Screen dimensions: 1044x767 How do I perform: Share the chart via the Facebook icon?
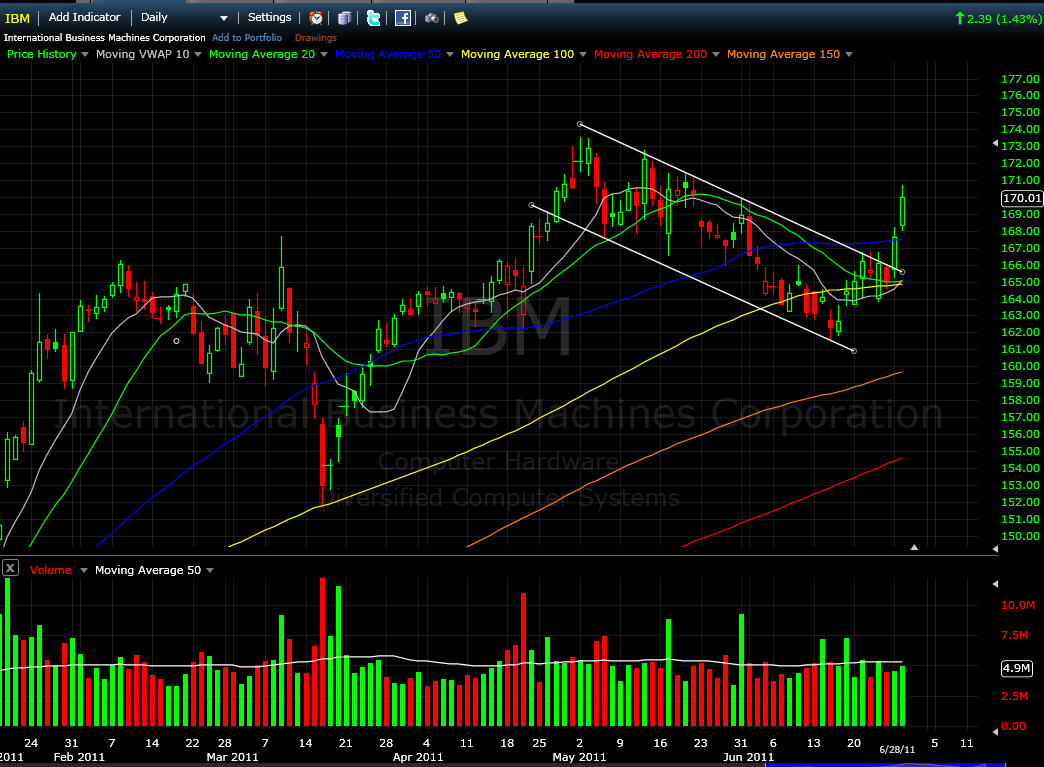point(403,18)
